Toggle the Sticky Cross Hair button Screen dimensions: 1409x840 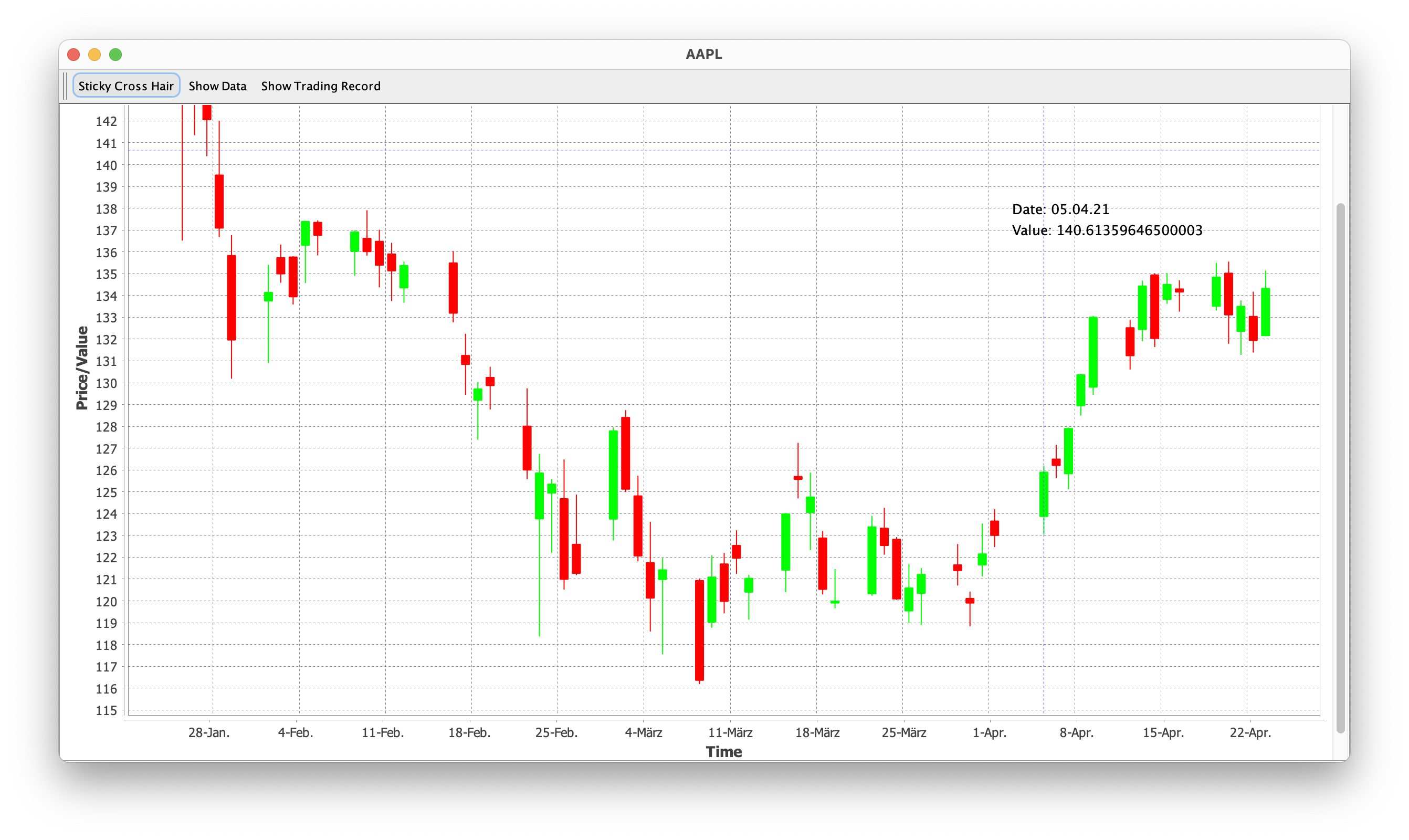point(125,86)
